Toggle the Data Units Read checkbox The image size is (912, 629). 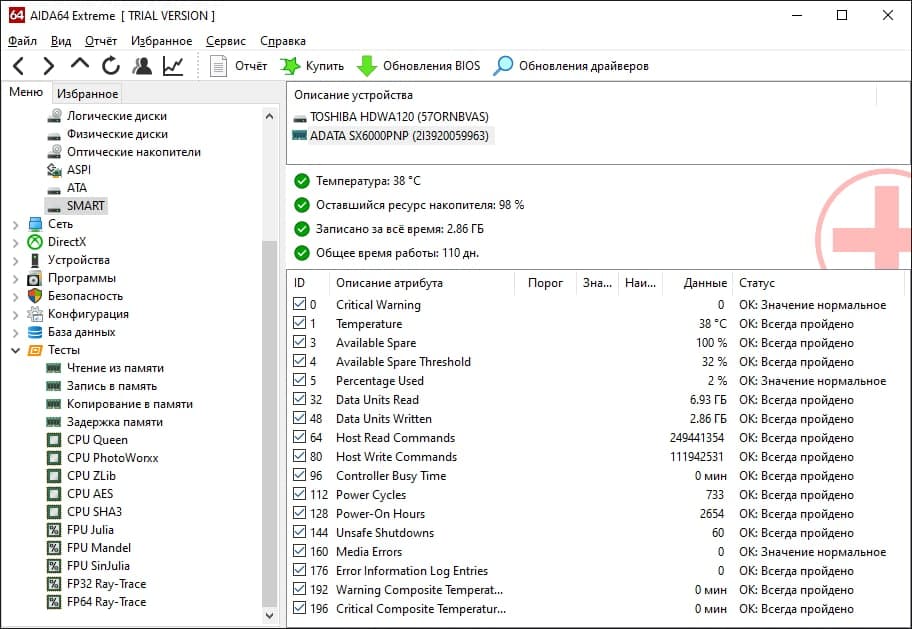pos(300,399)
